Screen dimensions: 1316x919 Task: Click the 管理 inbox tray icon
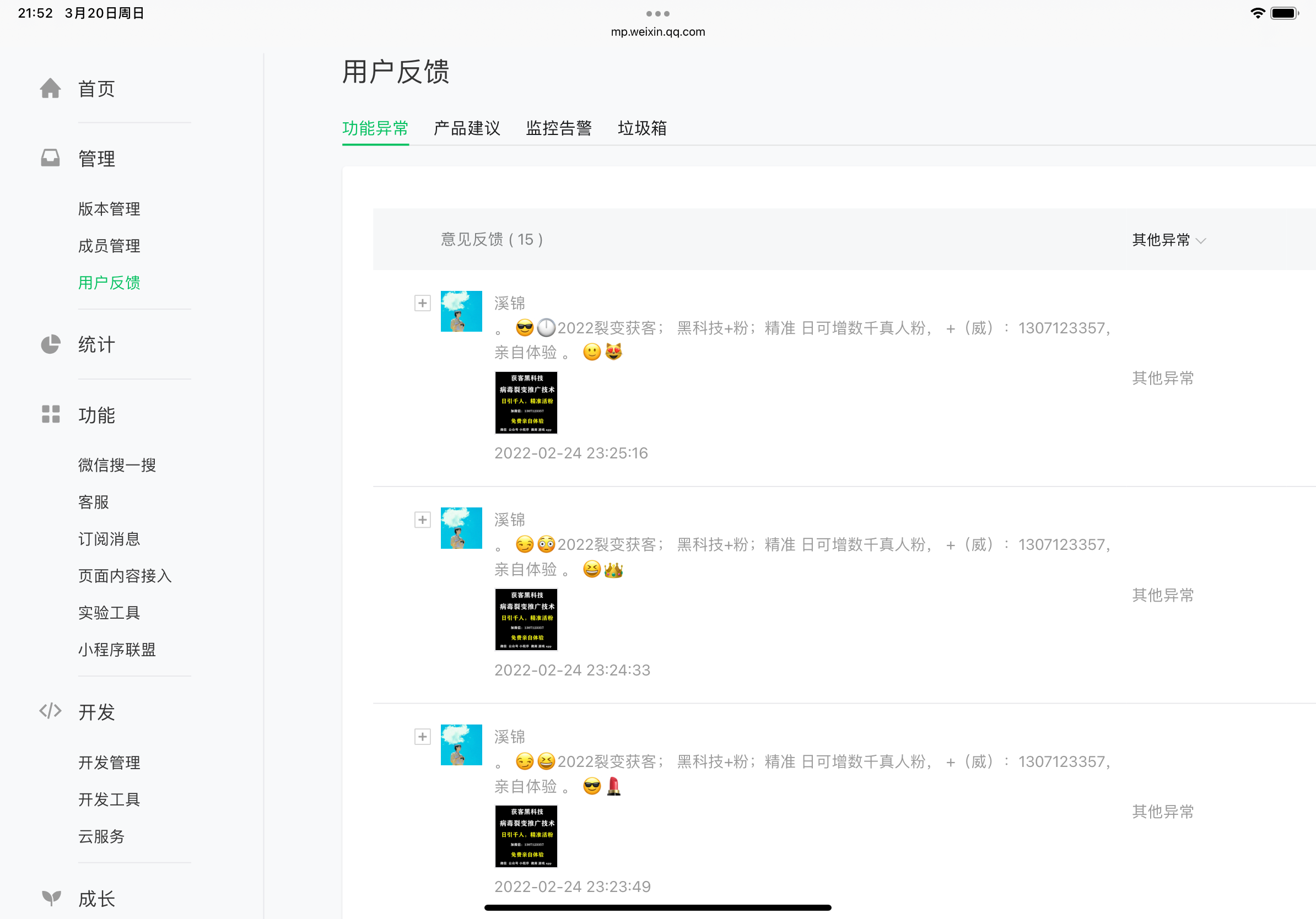tap(51, 158)
